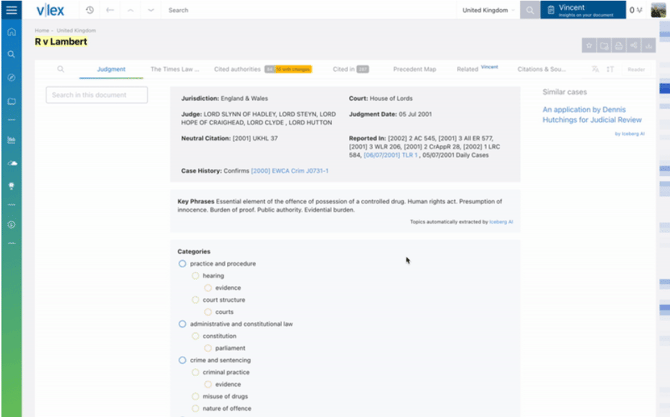Jump to next result with down chevron

tap(151, 10)
